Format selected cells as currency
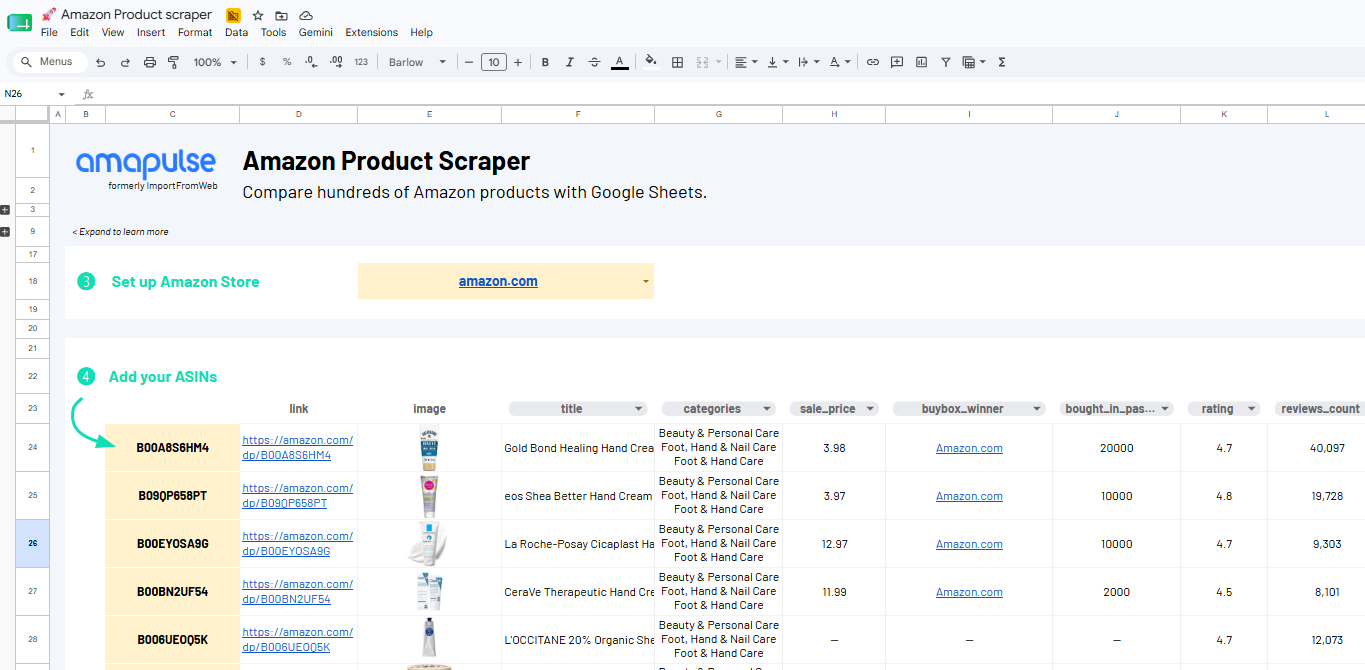 (262, 62)
